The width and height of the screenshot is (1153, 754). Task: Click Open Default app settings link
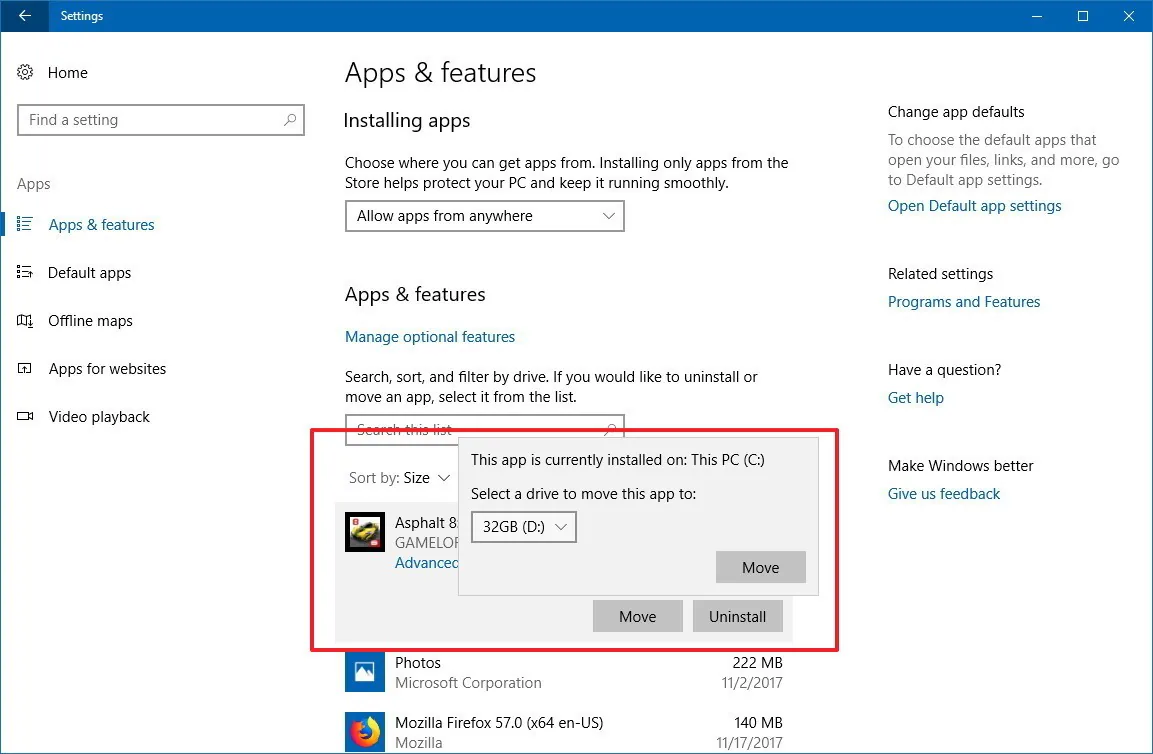pos(974,206)
